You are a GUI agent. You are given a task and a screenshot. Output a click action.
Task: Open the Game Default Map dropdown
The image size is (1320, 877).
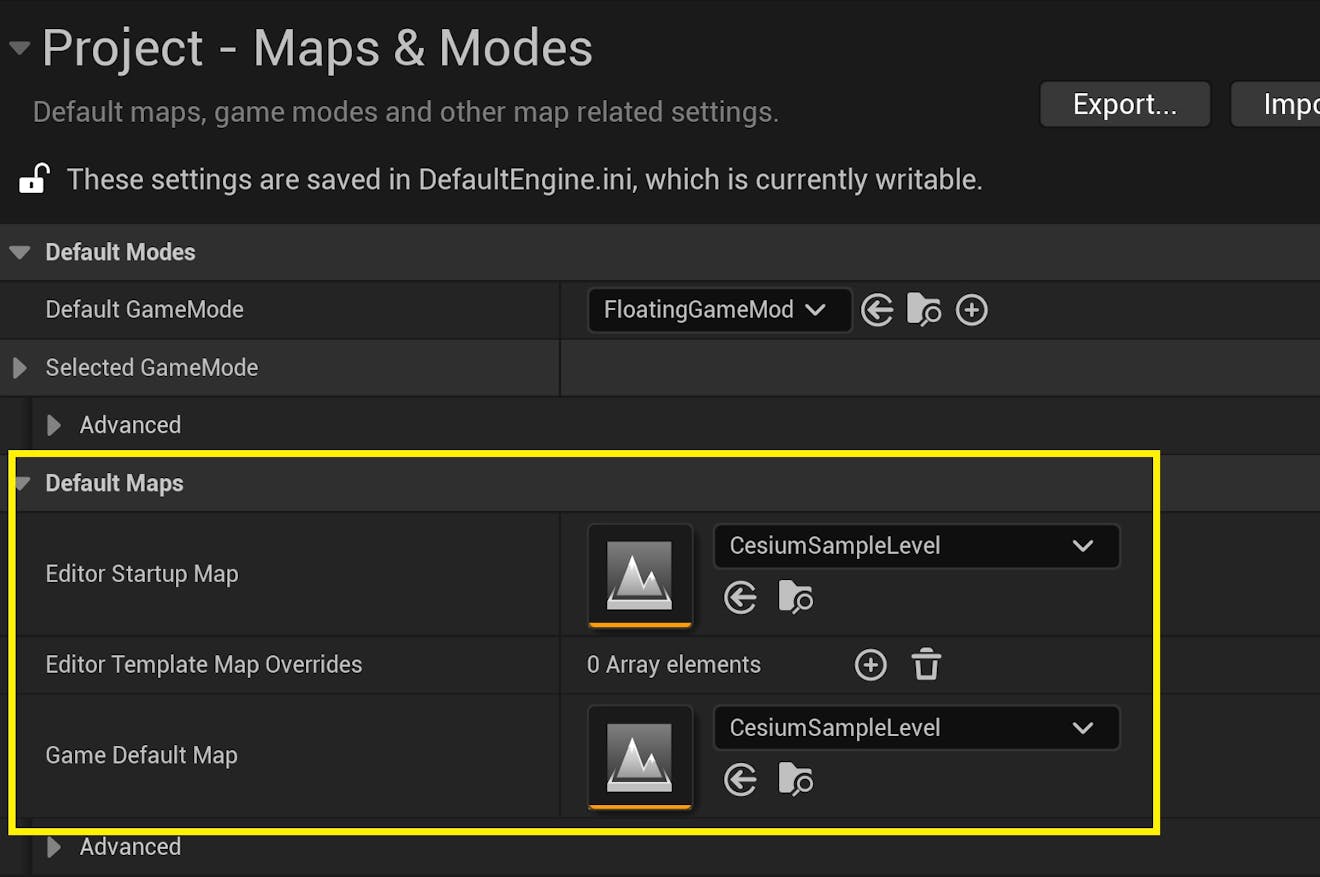click(x=915, y=728)
